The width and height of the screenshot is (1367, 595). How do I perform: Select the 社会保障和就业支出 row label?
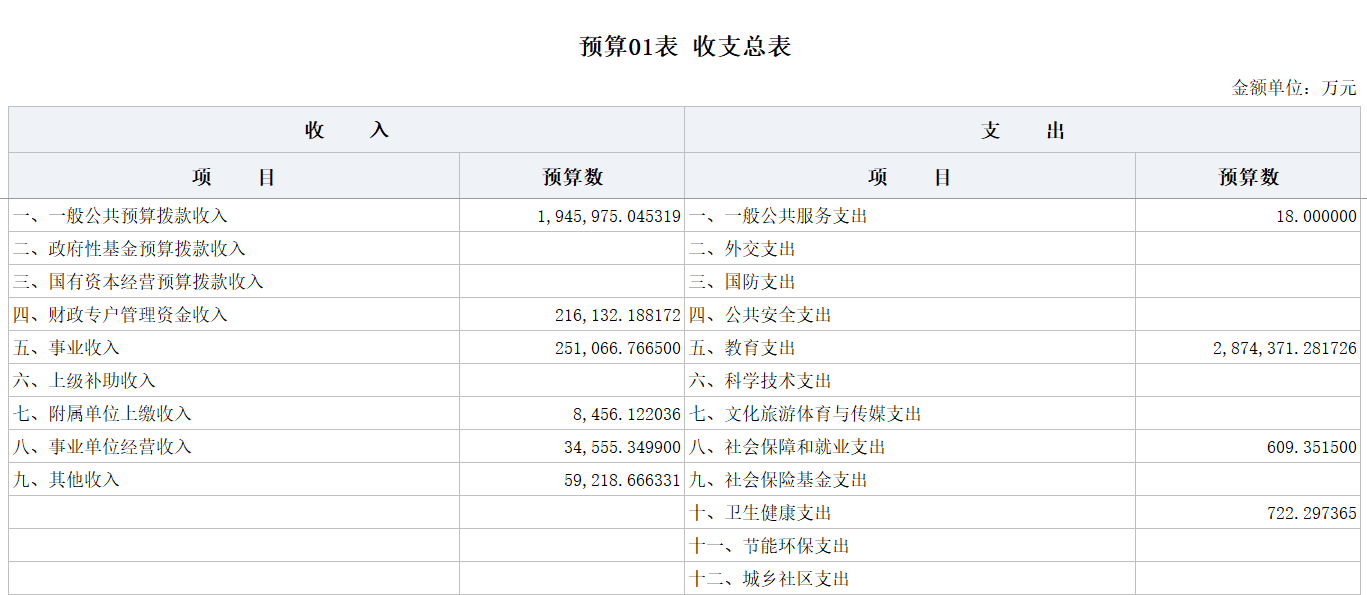click(787, 447)
